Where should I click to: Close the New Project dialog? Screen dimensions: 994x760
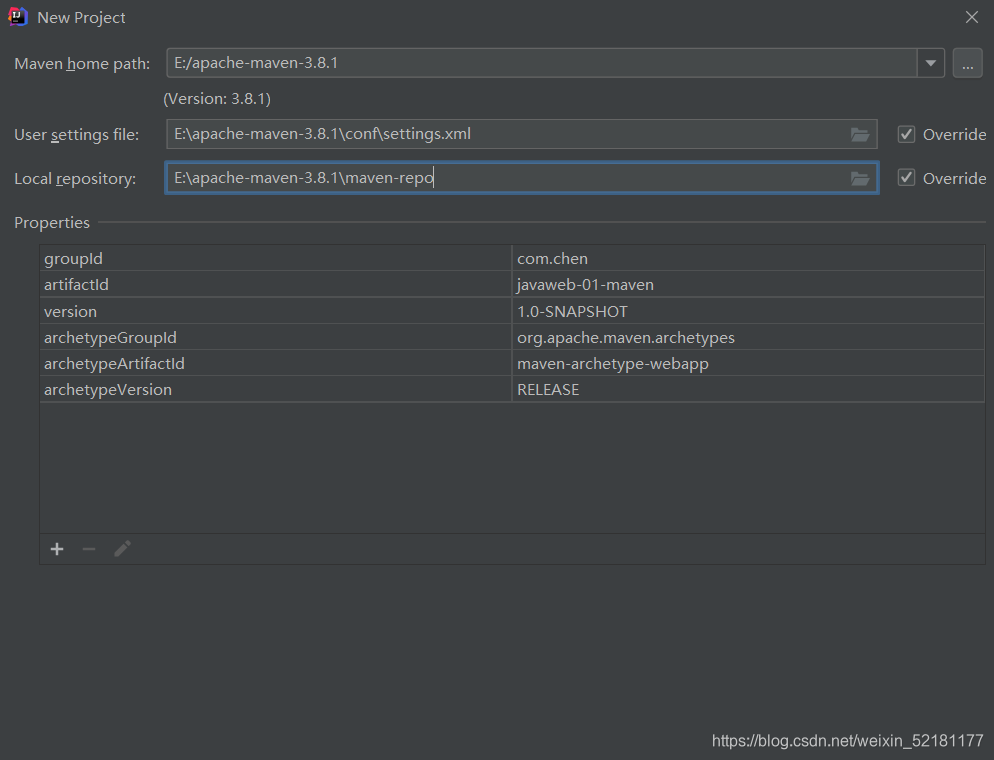pos(972,17)
